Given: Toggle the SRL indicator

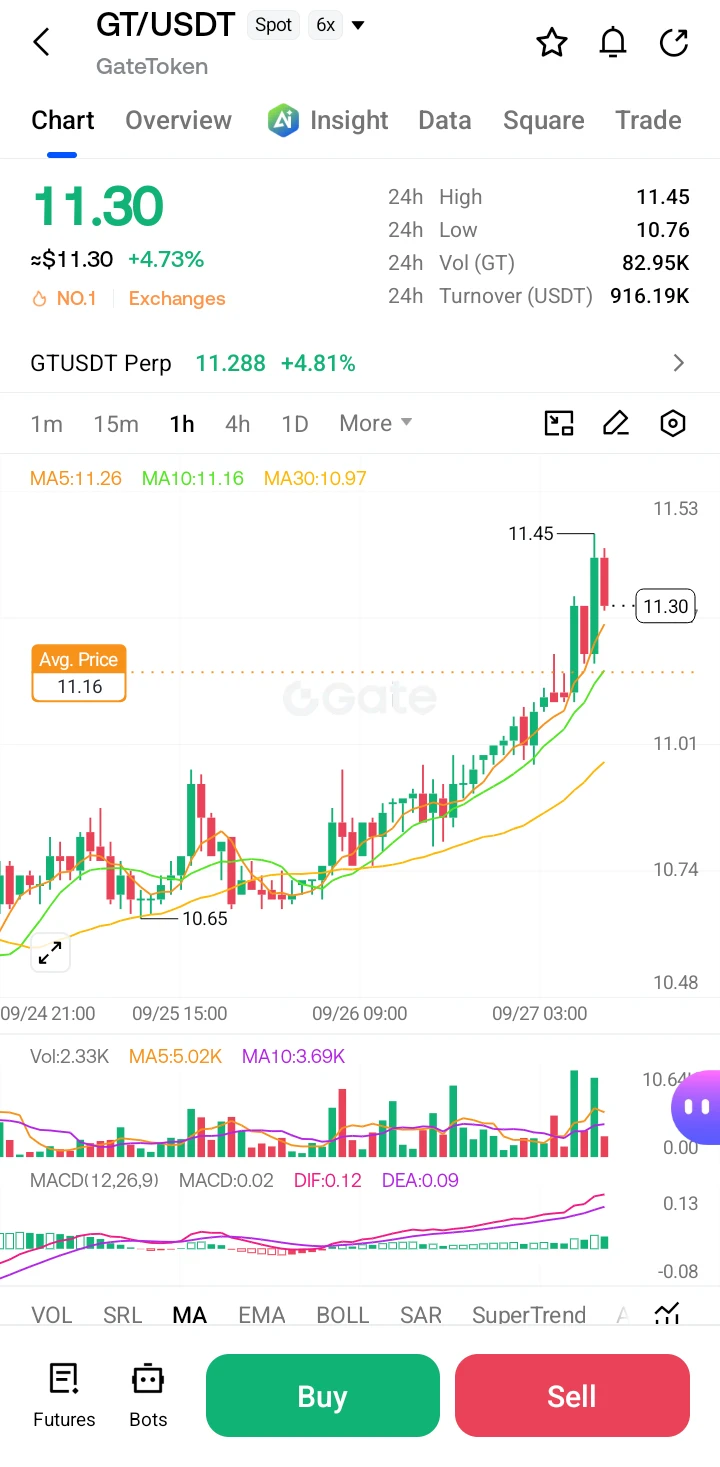Looking at the screenshot, I should click(123, 1315).
